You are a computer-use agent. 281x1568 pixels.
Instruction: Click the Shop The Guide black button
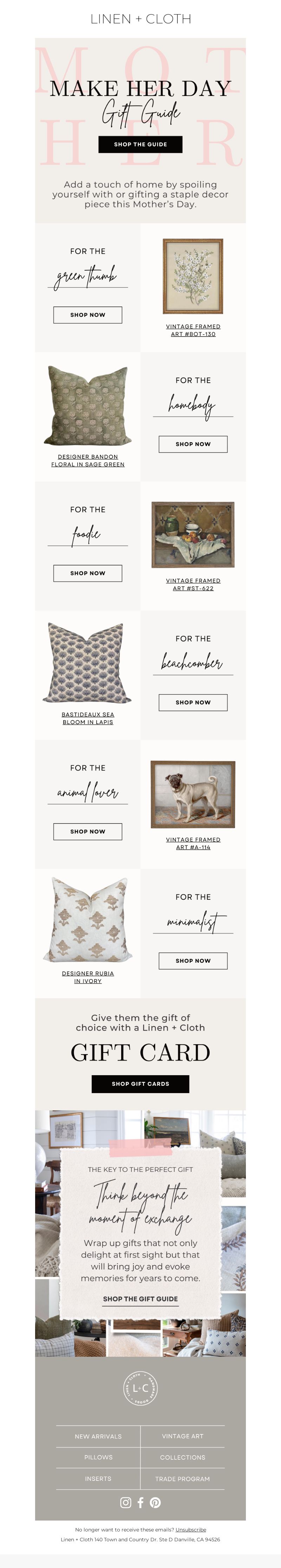[x=140, y=144]
